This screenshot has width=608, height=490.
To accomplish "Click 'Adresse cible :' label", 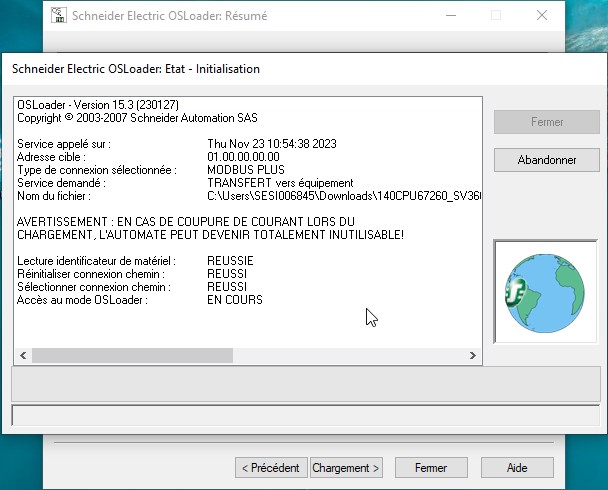I will (x=51, y=157).
